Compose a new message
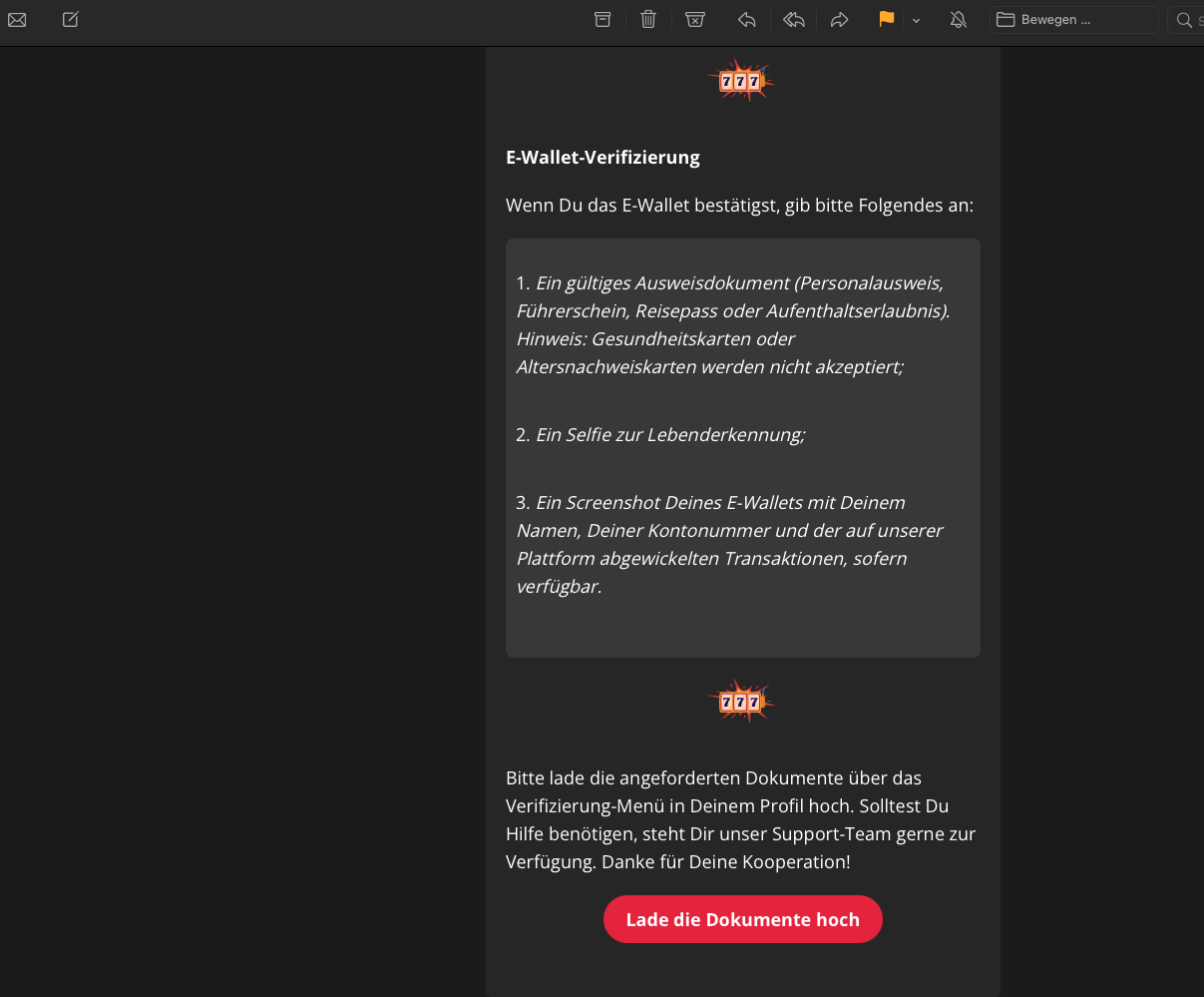 (71, 20)
